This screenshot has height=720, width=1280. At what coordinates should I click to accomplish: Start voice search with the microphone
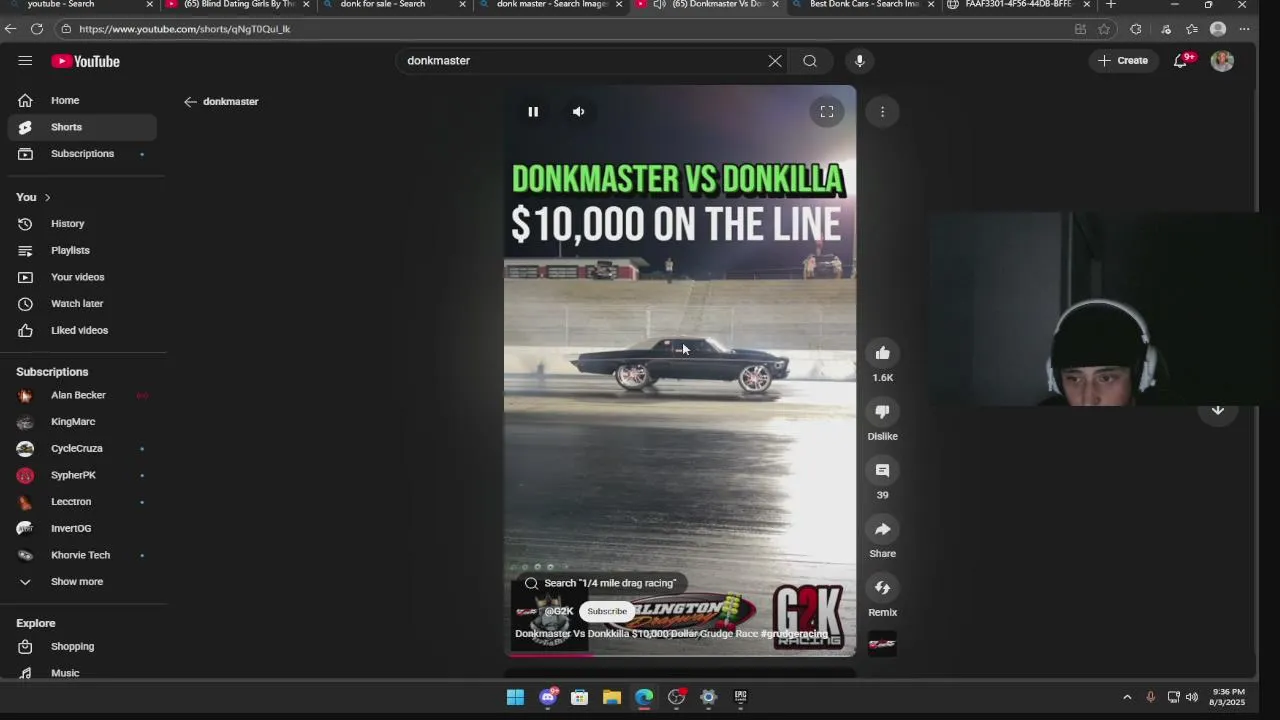click(859, 61)
